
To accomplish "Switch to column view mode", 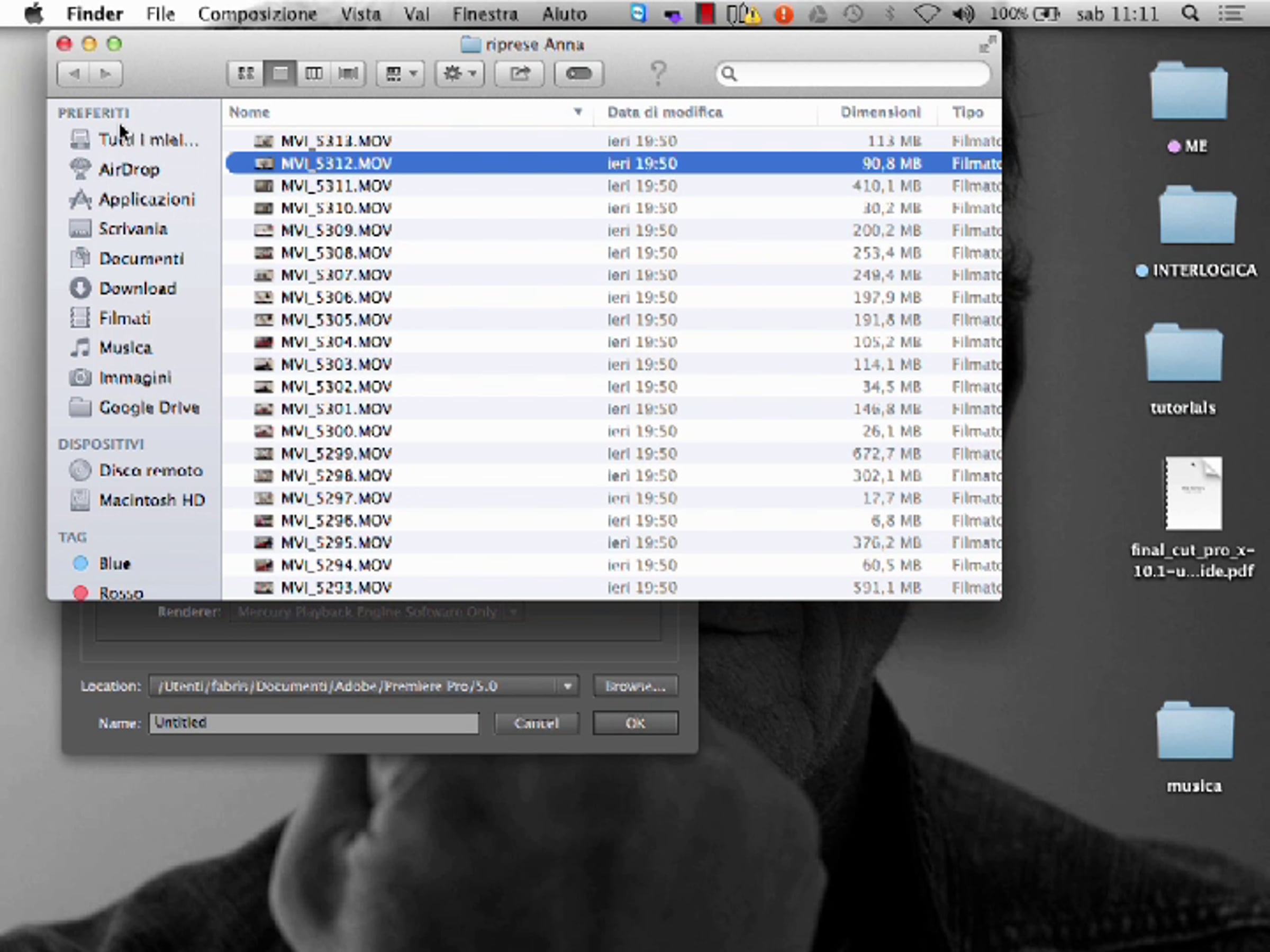I will pos(313,74).
